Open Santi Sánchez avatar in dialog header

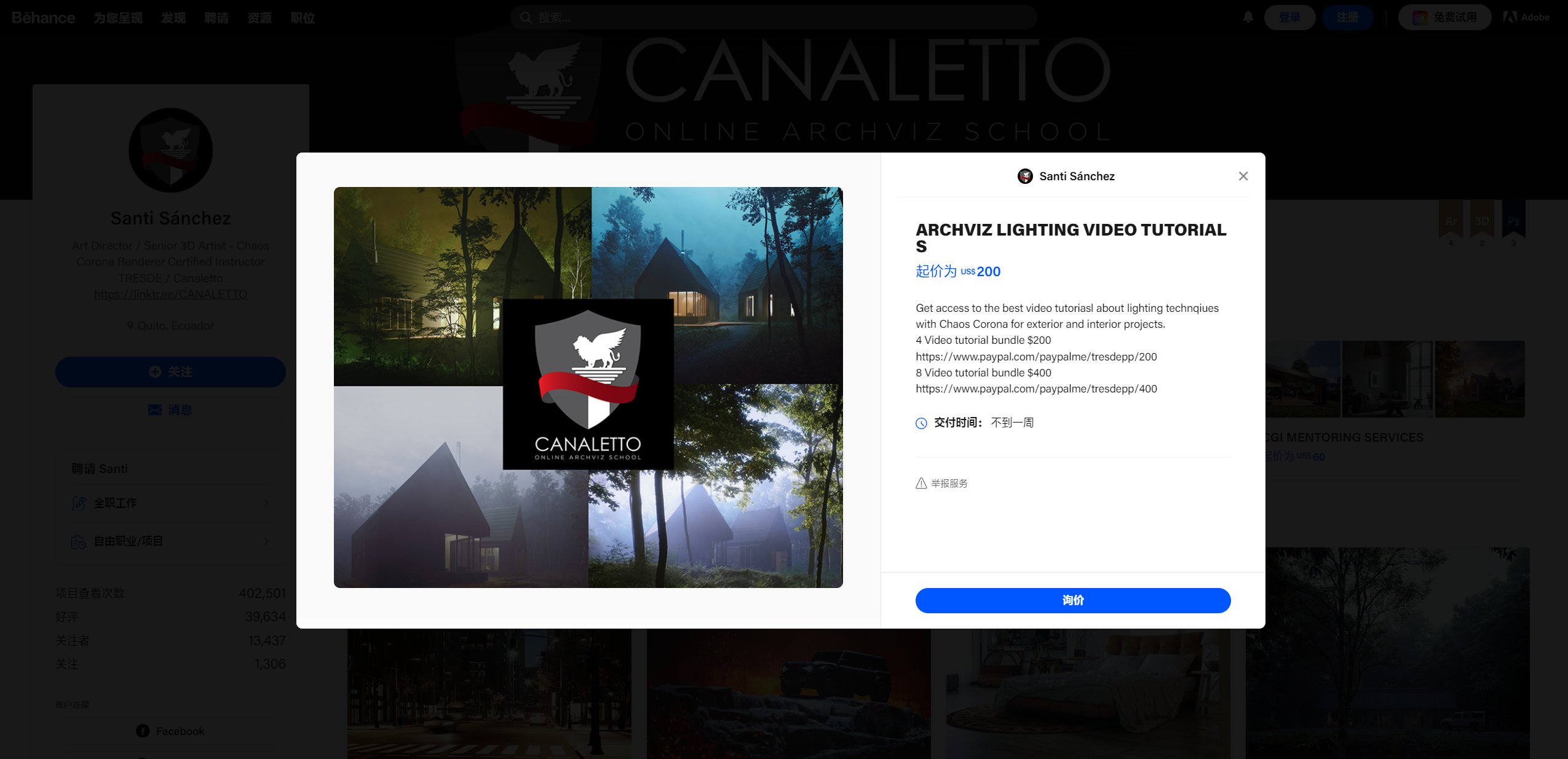pyautogui.click(x=1024, y=177)
